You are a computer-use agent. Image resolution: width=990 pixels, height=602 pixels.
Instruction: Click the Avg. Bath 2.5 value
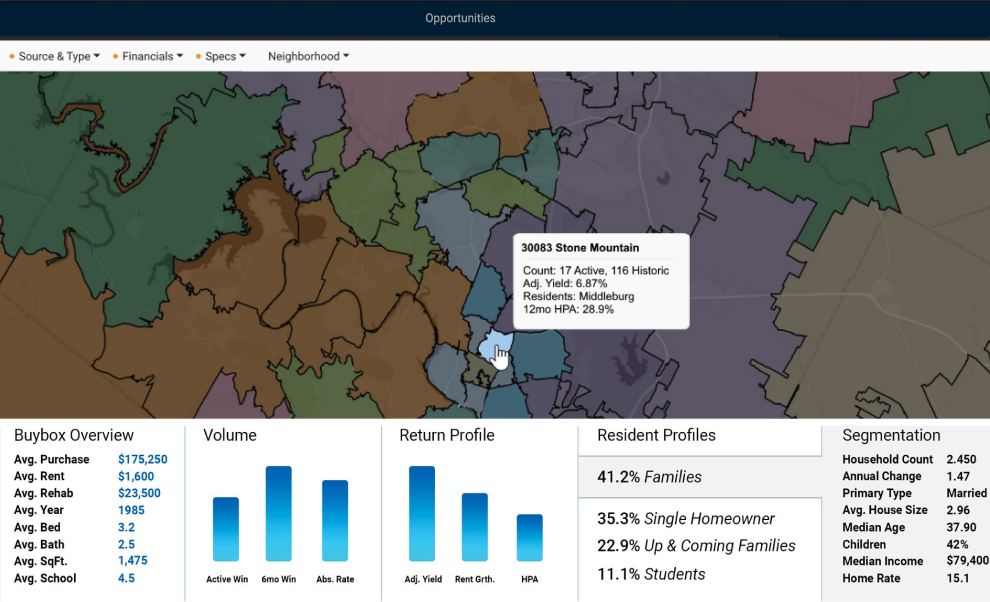(126, 545)
